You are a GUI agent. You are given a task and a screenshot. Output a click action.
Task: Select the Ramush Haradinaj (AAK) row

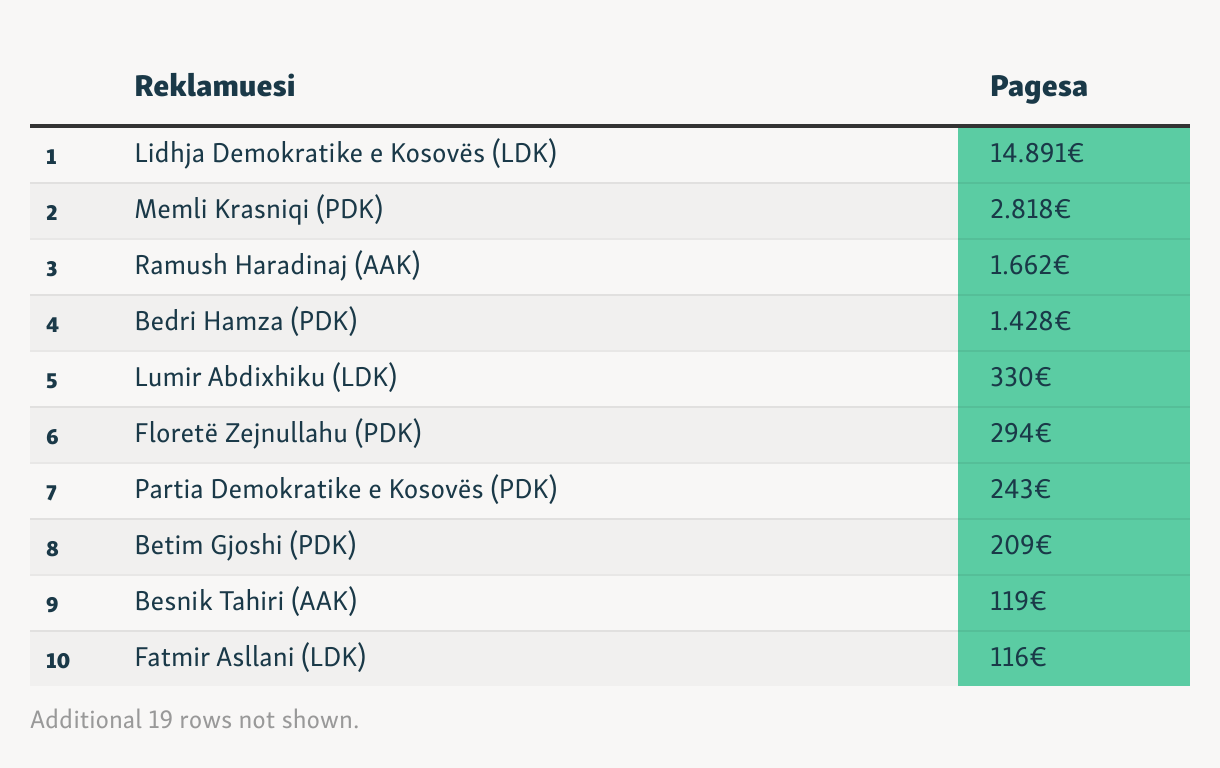point(610,266)
